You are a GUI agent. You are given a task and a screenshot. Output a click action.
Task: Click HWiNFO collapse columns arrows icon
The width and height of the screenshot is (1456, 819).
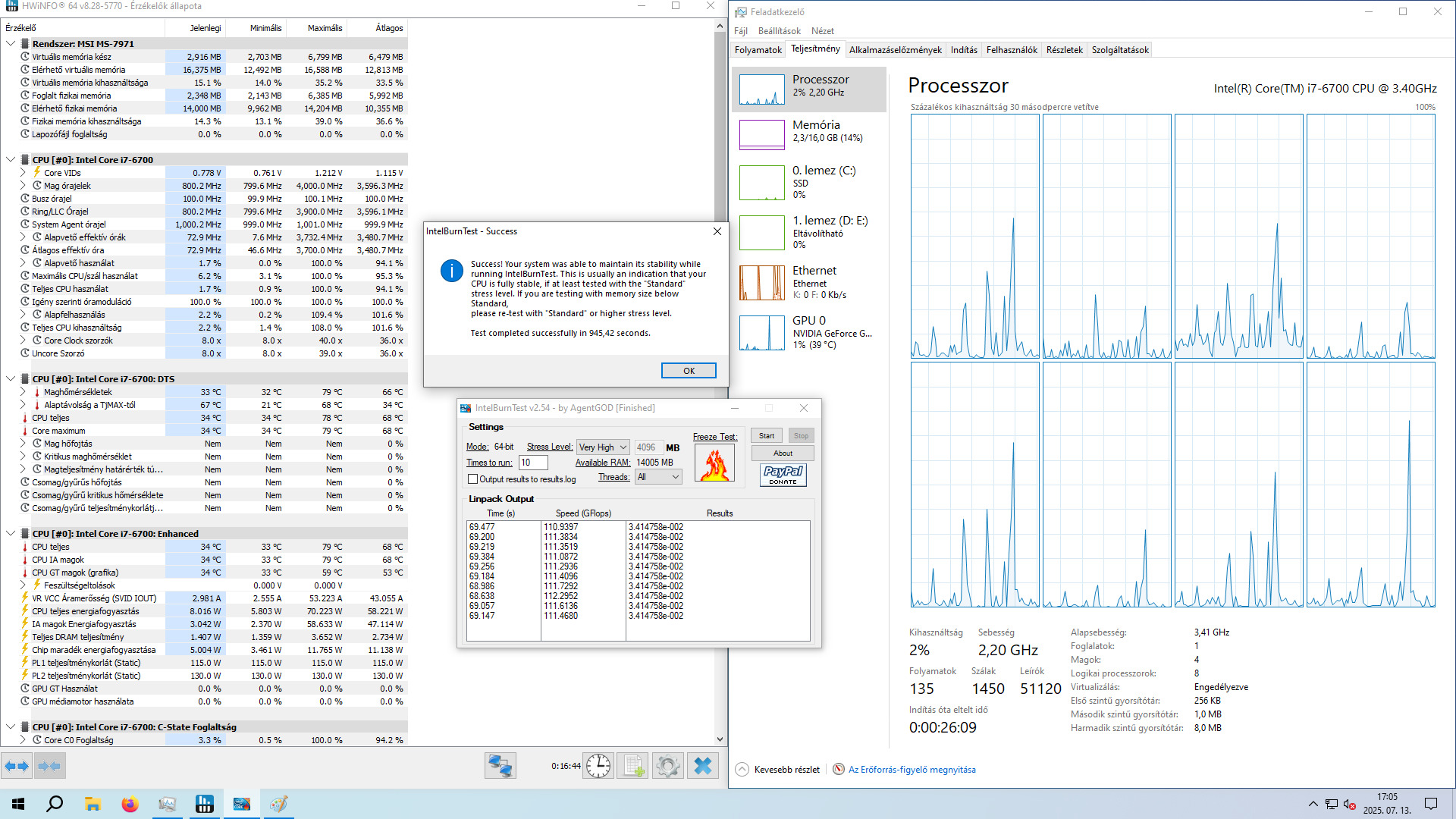pos(49,766)
